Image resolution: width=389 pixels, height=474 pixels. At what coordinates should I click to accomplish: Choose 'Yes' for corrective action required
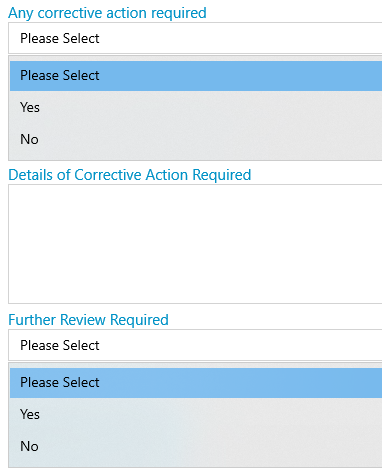point(196,107)
